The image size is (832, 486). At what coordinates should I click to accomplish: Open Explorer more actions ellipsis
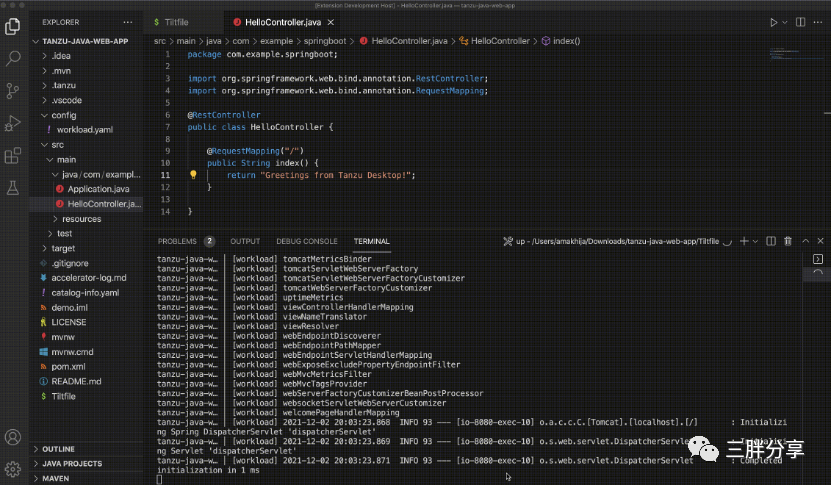coord(128,22)
